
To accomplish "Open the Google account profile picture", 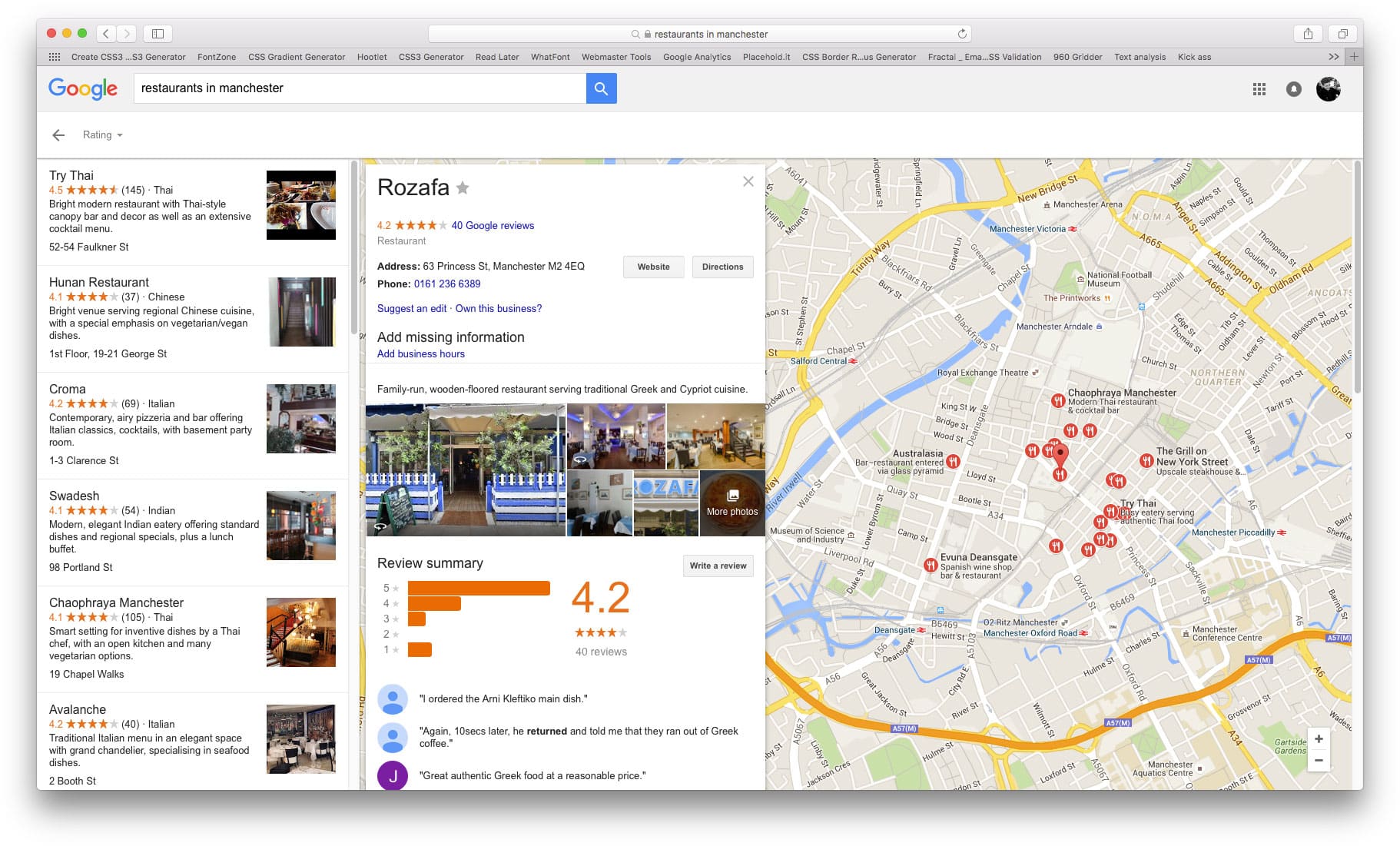I will [x=1329, y=89].
